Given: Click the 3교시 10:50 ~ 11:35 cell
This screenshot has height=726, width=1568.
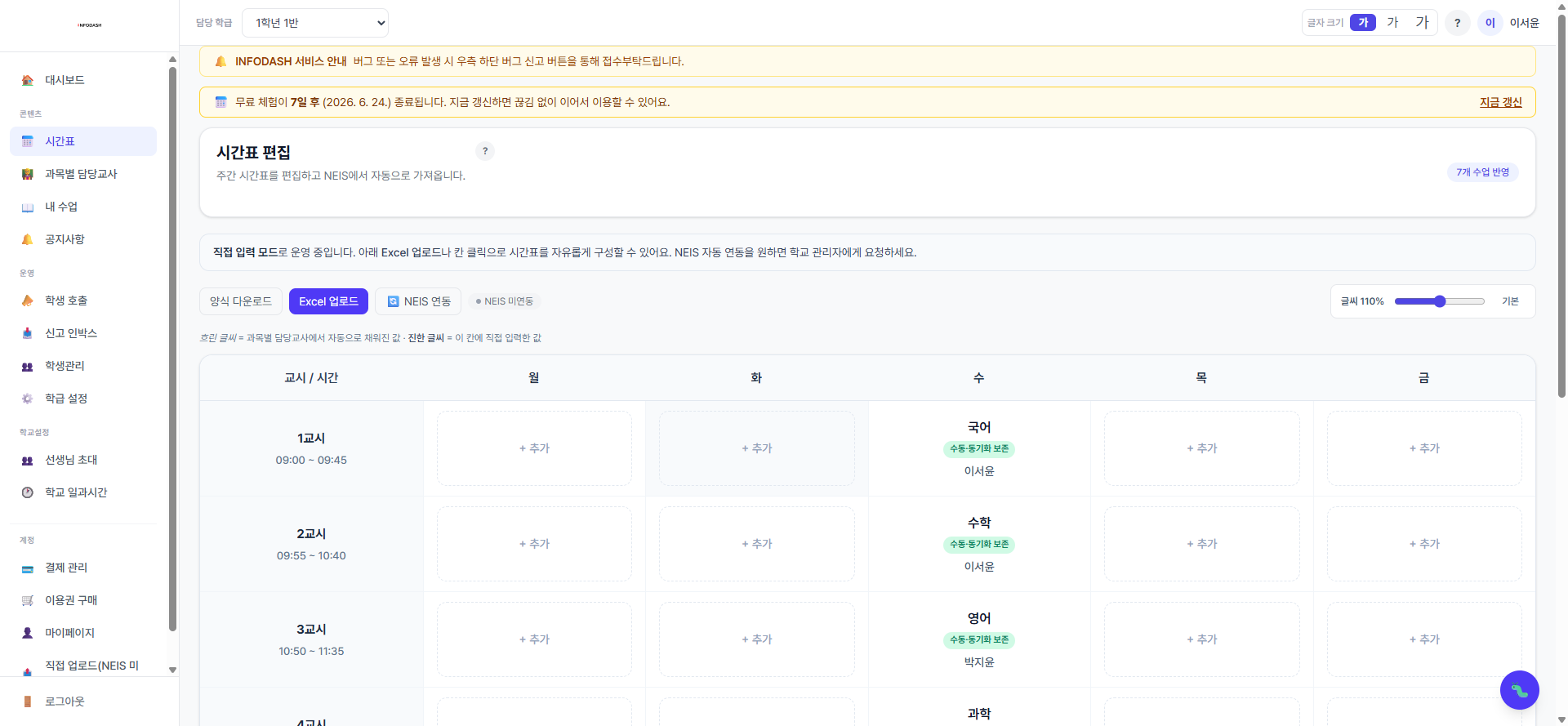Looking at the screenshot, I should (x=311, y=639).
